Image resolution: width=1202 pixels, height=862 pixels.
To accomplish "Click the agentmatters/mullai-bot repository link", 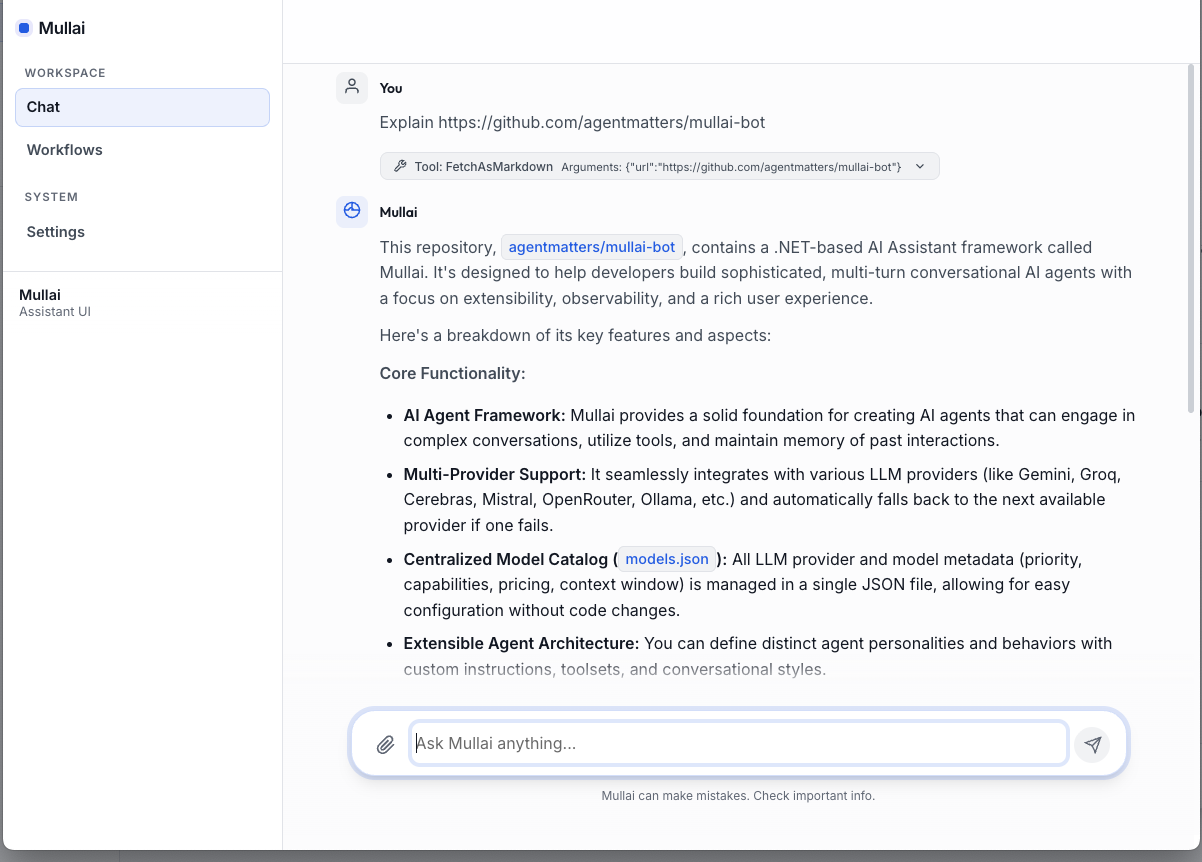I will tap(592, 247).
